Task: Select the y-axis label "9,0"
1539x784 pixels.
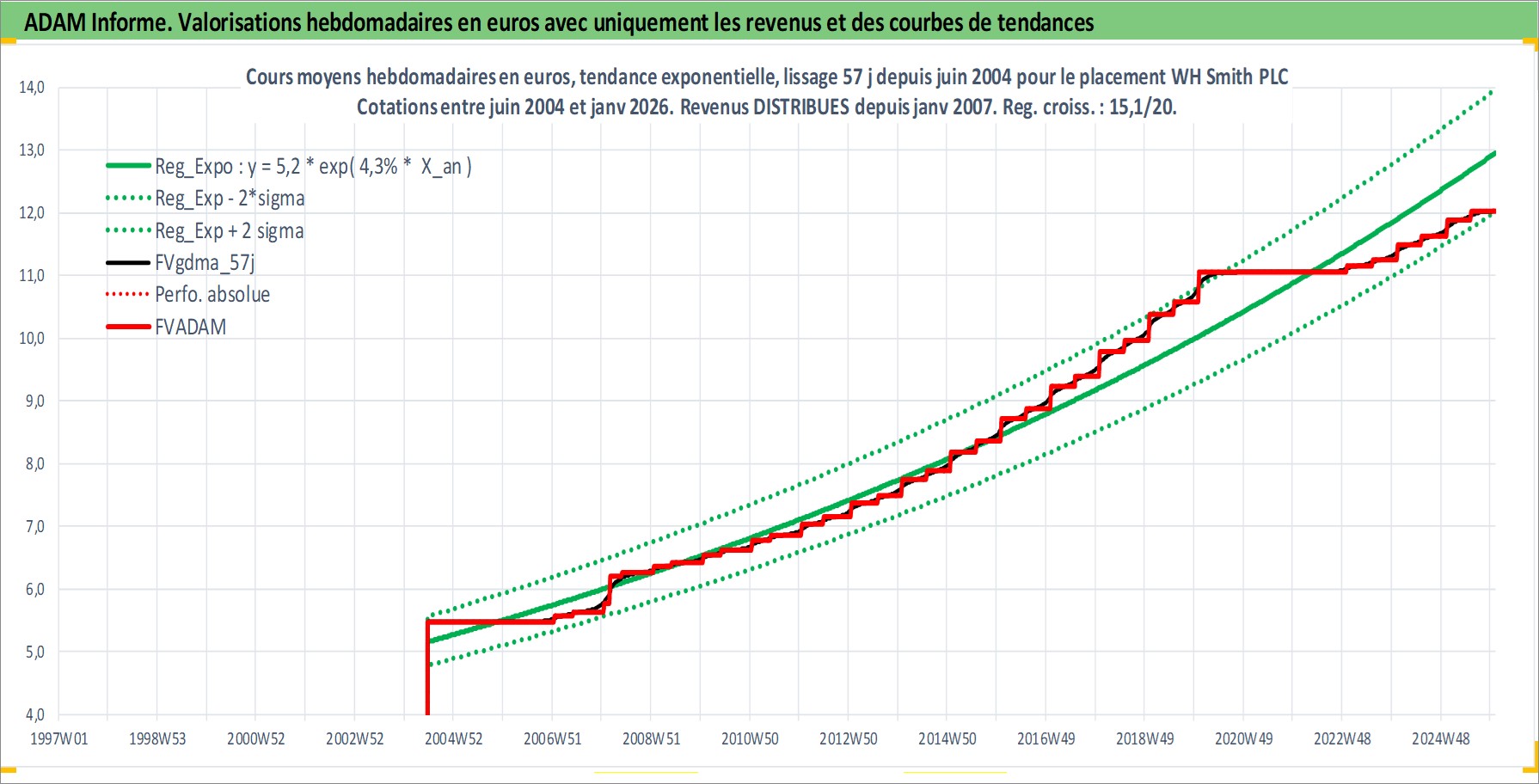Action: (34, 401)
